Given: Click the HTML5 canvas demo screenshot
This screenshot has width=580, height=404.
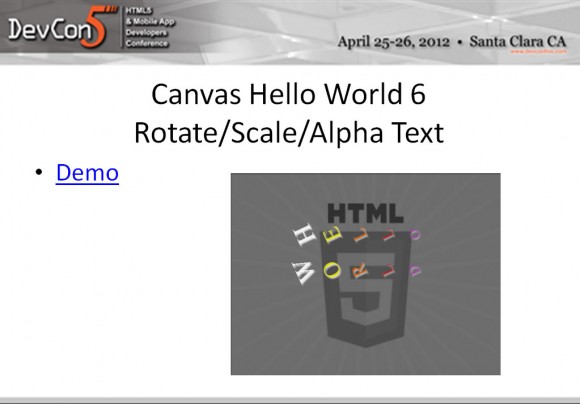Looking at the screenshot, I should pyautogui.click(x=365, y=274).
